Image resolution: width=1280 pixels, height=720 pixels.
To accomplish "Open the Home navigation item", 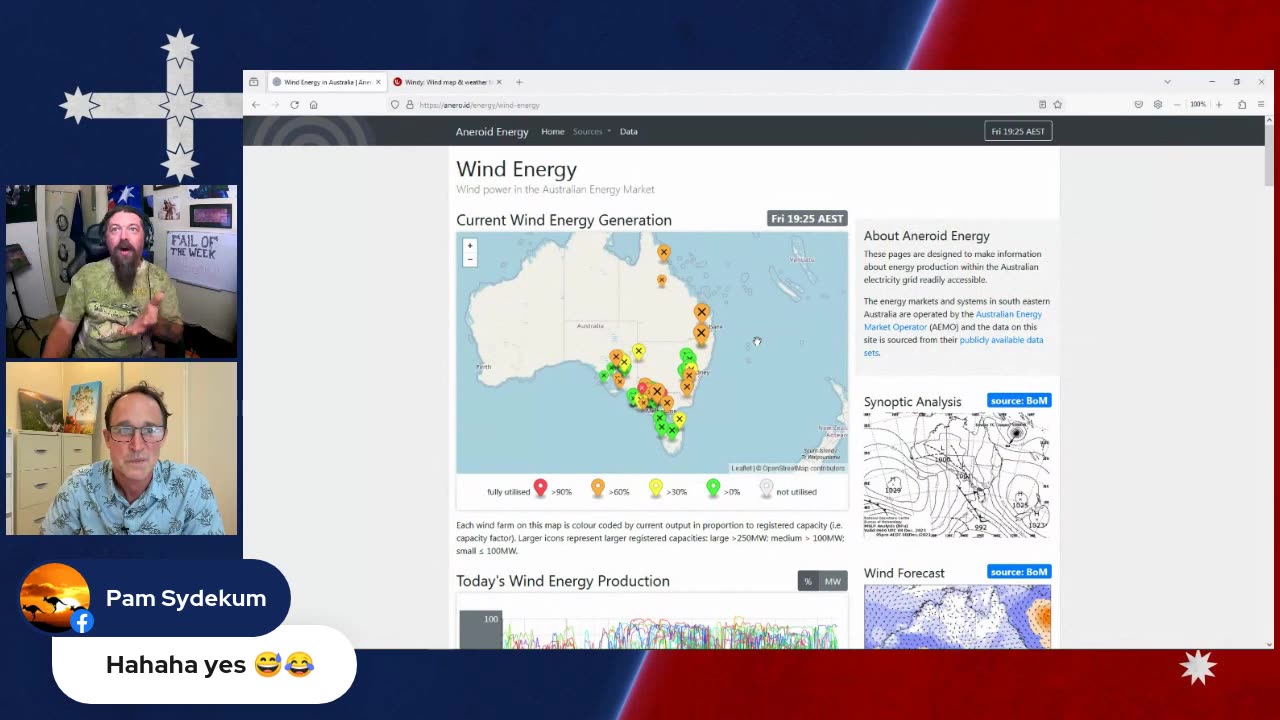I will pos(553,131).
